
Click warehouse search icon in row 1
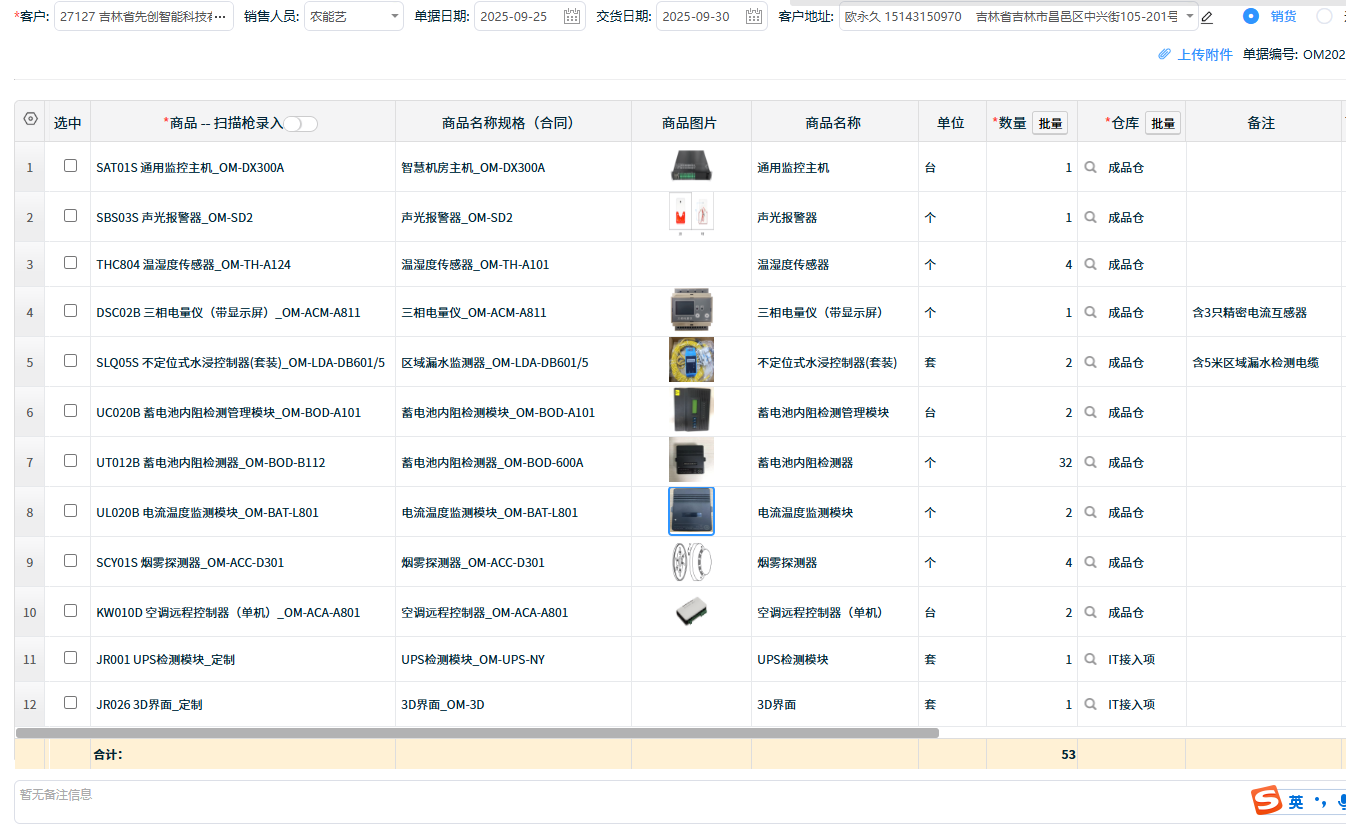click(x=1091, y=168)
